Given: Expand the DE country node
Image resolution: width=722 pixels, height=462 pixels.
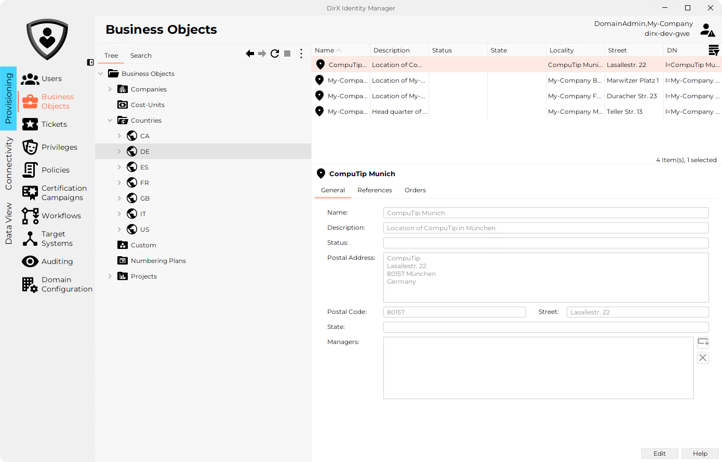Looking at the screenshot, I should (x=119, y=151).
